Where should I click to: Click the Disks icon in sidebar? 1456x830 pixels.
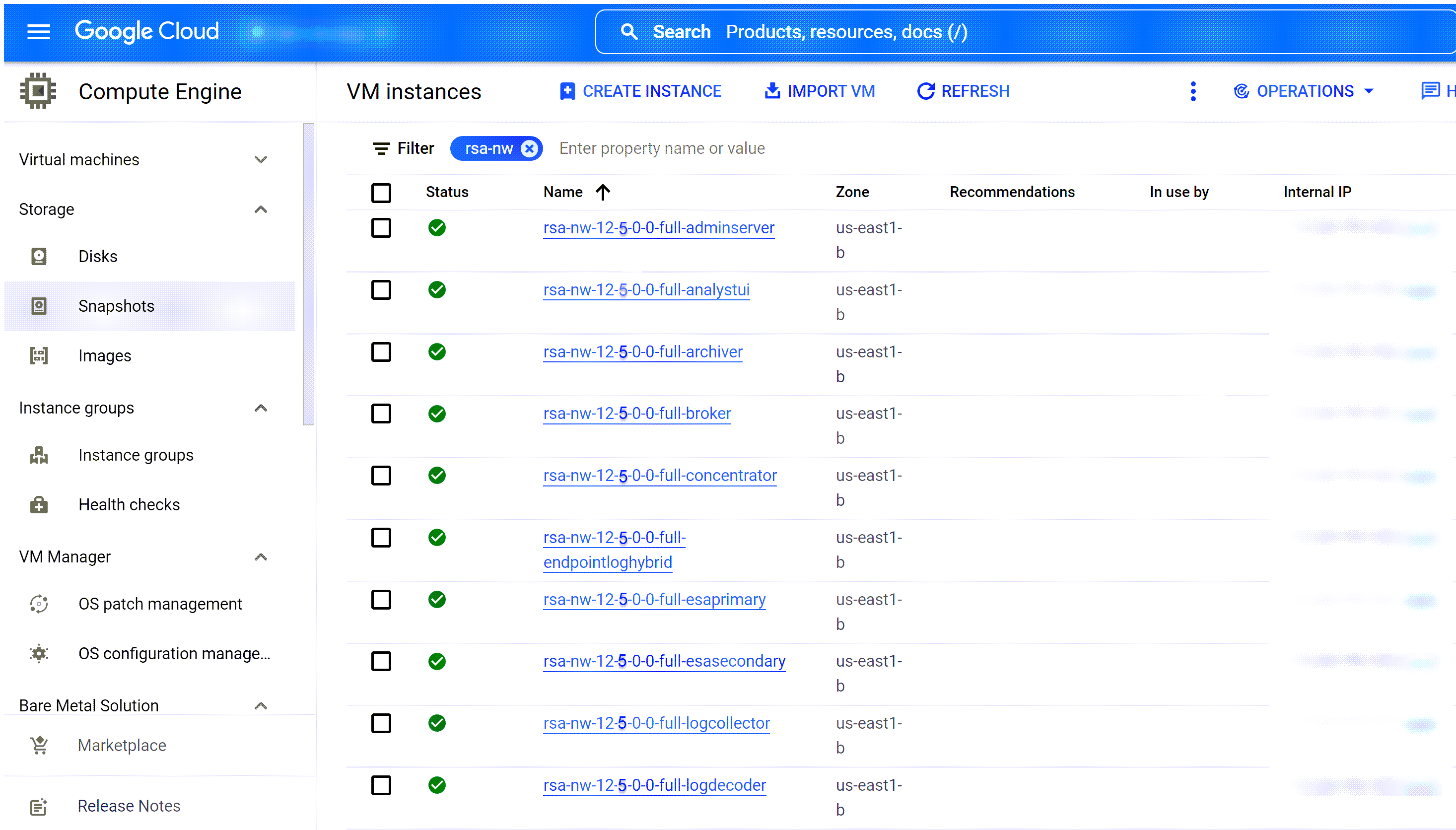[39, 257]
